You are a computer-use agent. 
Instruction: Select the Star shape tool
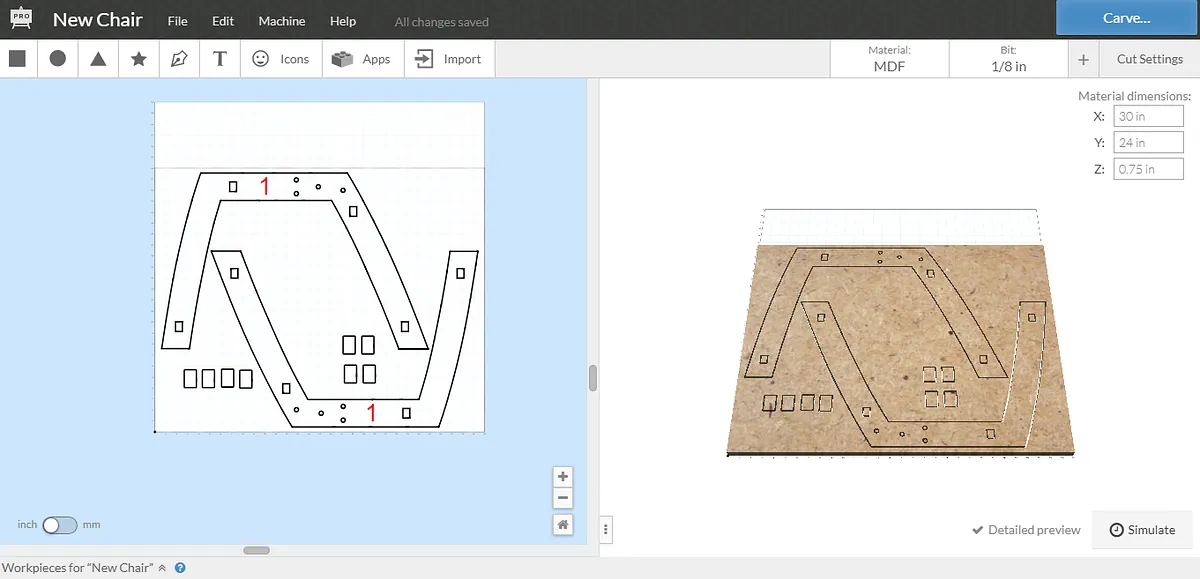(139, 59)
